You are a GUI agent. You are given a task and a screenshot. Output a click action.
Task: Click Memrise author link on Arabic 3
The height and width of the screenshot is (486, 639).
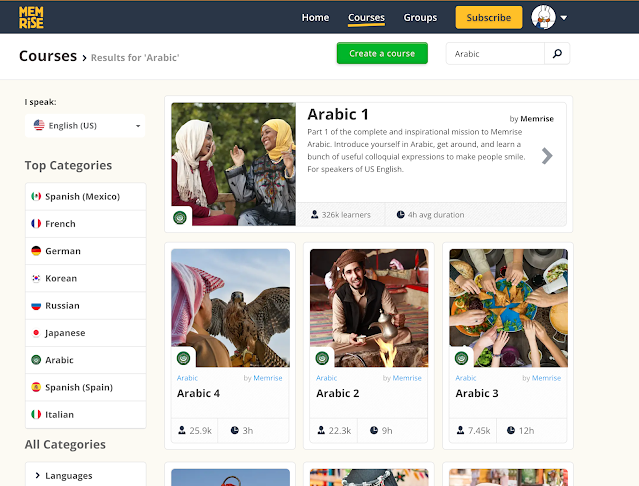[546, 378]
